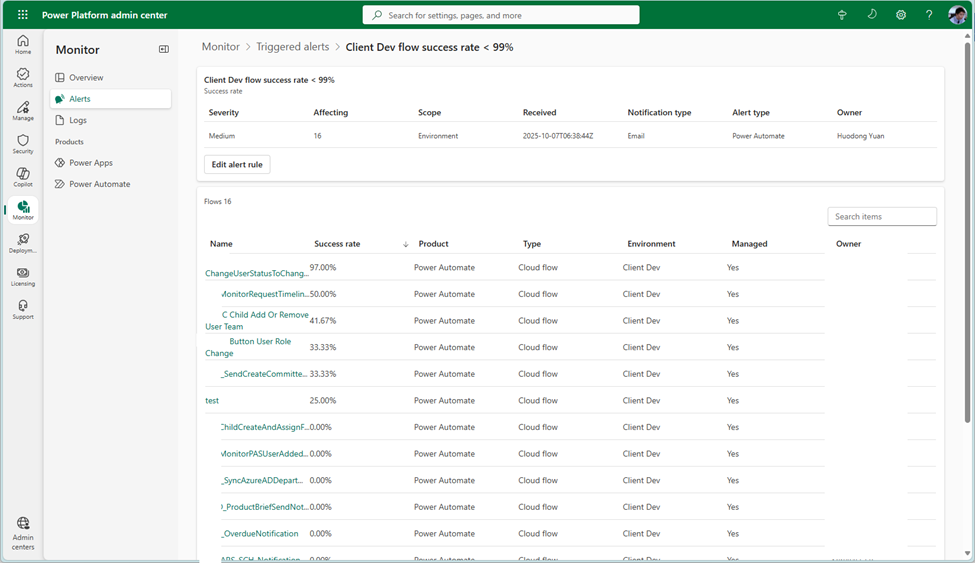
Task: Click the Product column header
Action: (x=433, y=244)
